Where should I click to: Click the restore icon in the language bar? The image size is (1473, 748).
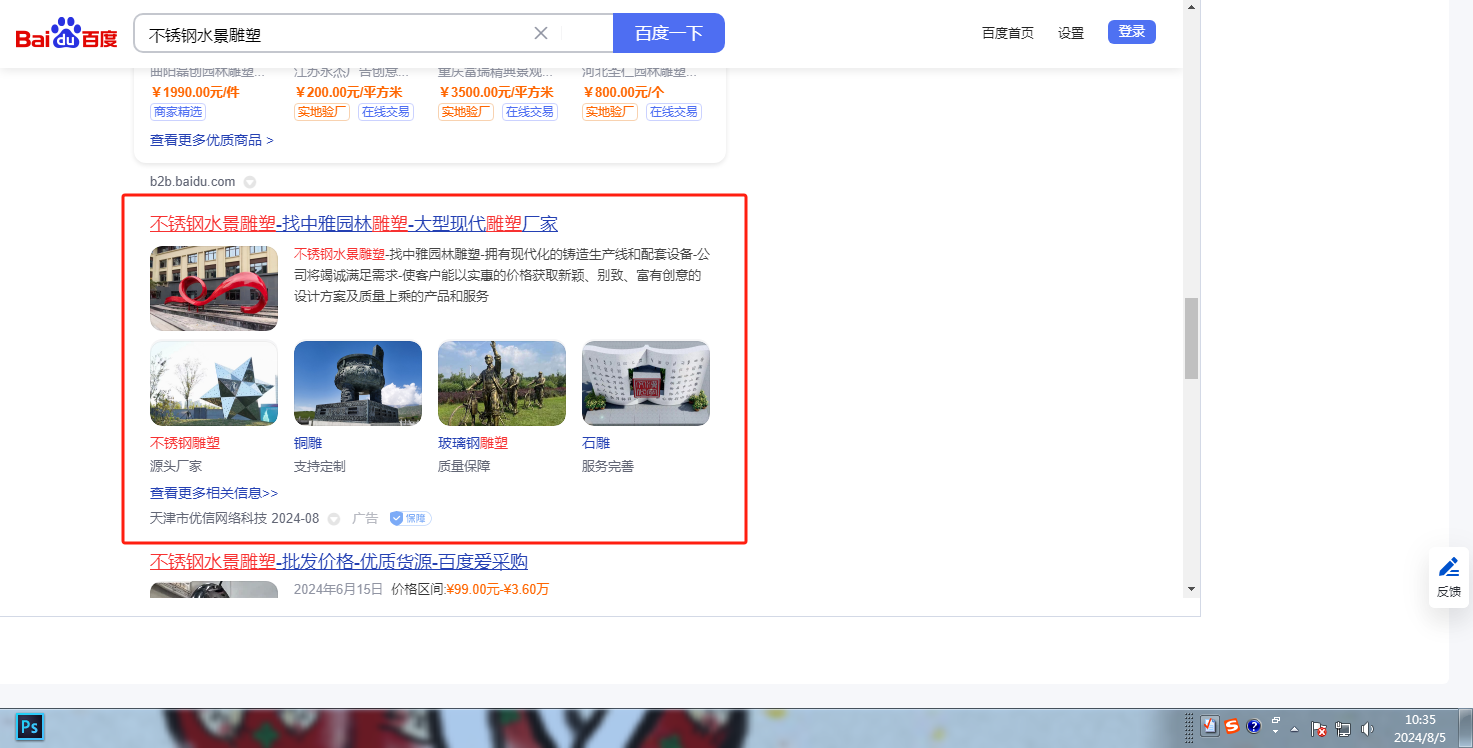point(1276,721)
